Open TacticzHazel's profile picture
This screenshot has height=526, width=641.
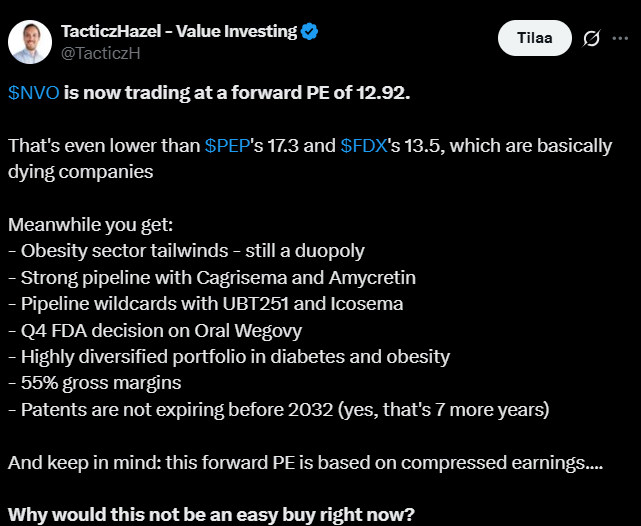[31, 40]
